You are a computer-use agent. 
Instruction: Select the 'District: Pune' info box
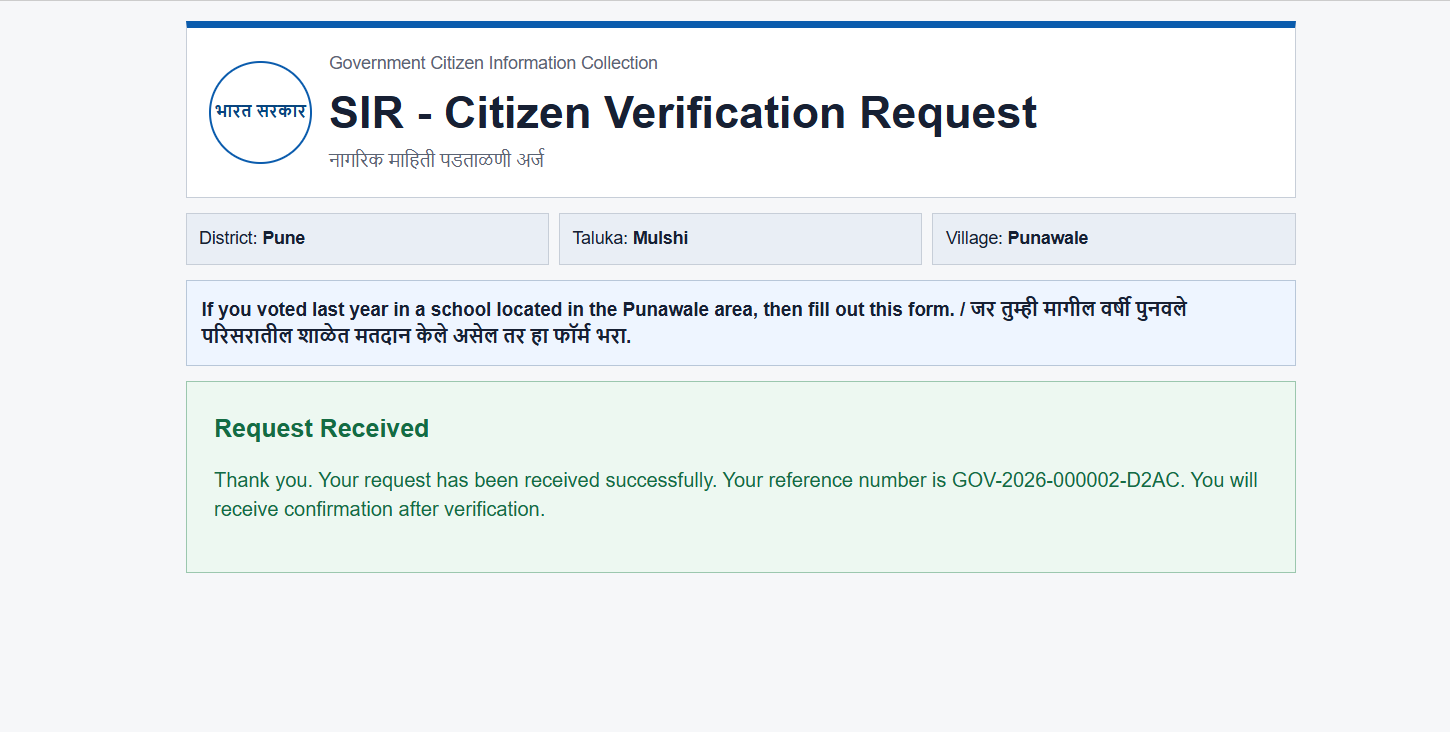coord(367,239)
